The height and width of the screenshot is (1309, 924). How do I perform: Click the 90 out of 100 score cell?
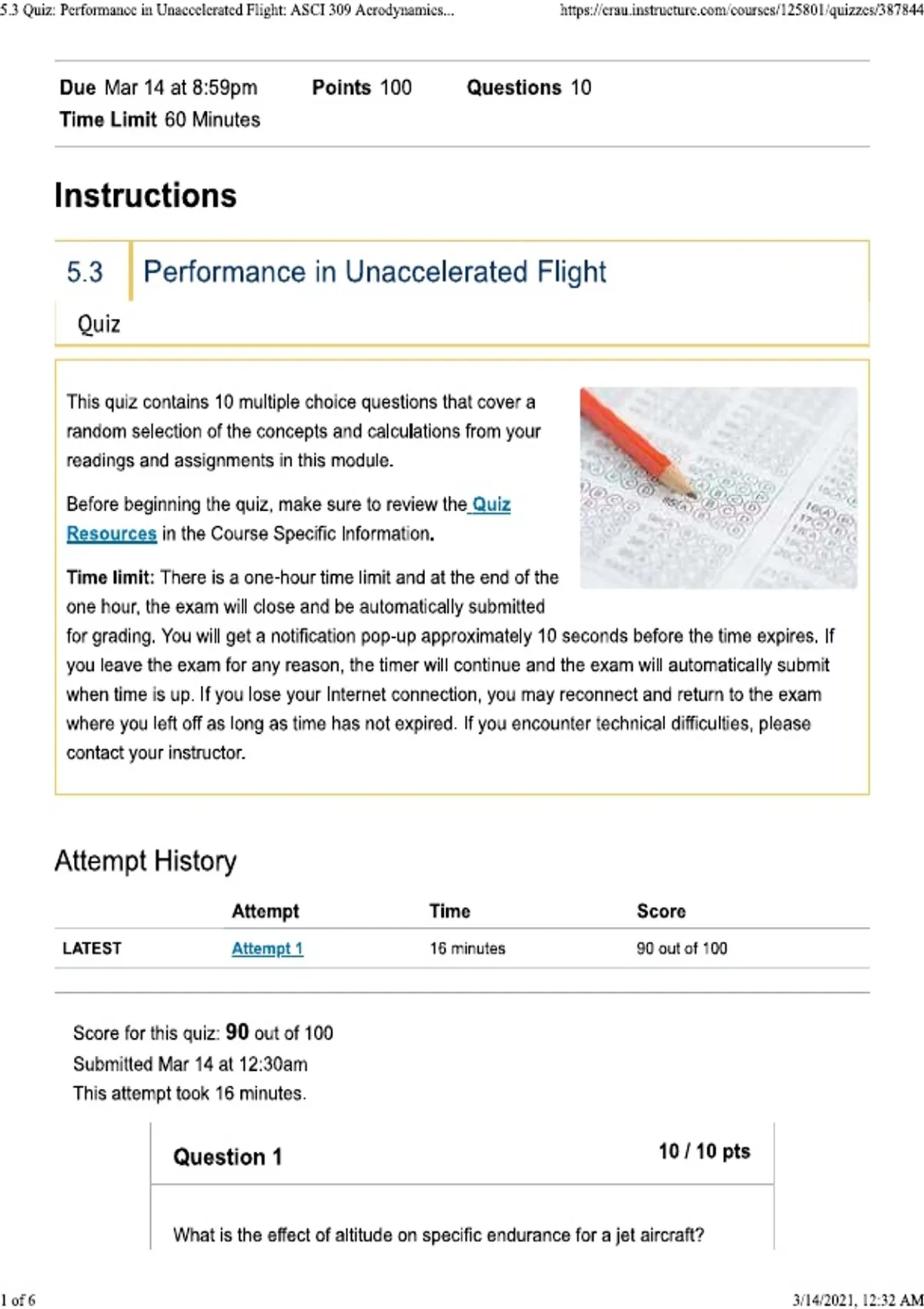(x=681, y=949)
